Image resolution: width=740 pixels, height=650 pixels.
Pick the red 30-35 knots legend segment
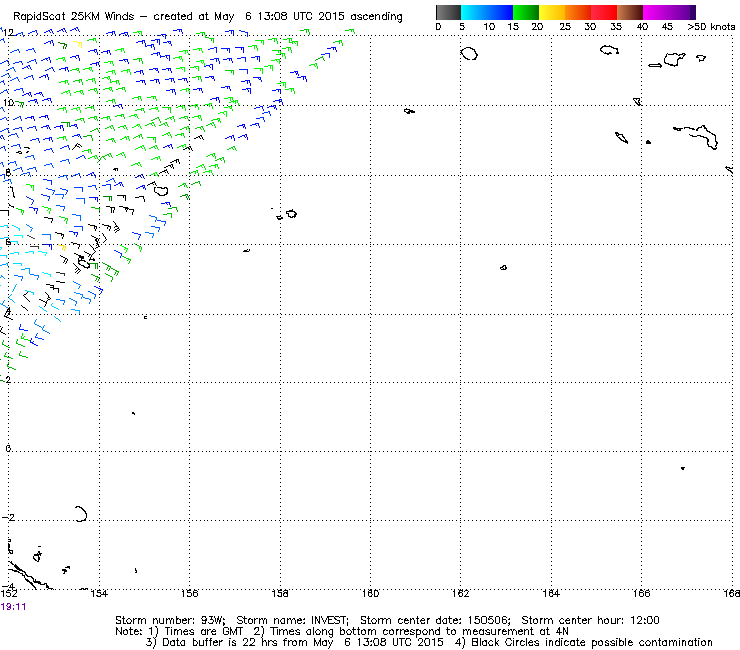coord(604,12)
